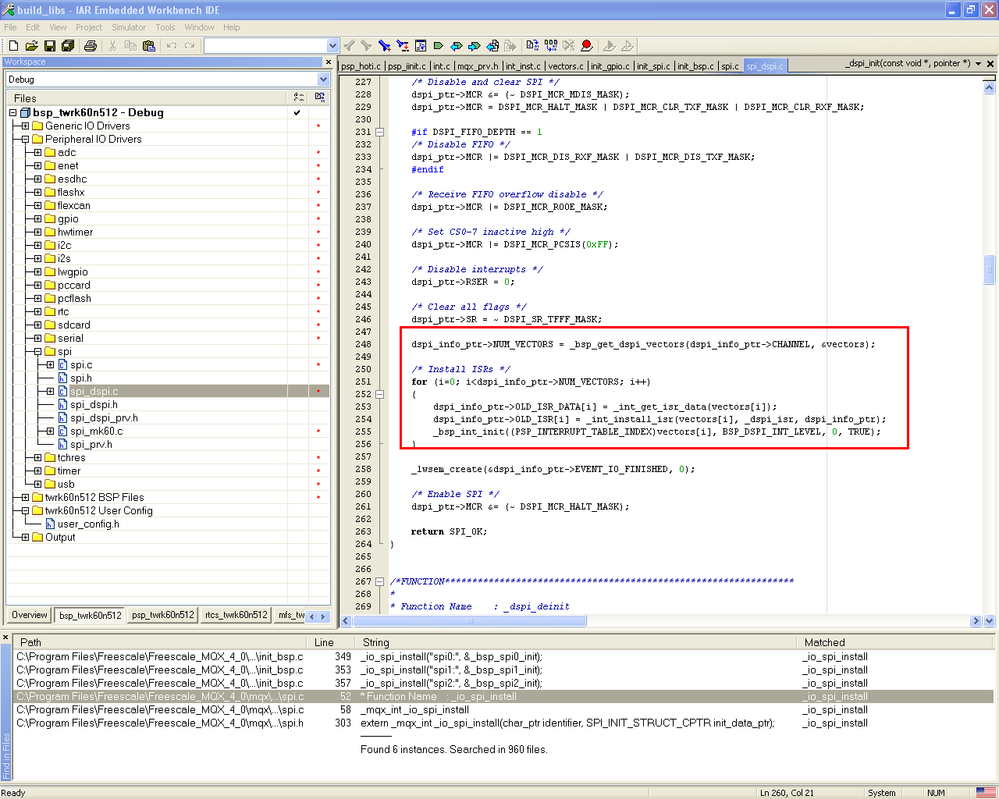This screenshot has height=799, width=999.
Task: Switch to the vectors.c editor tab
Action: point(566,66)
